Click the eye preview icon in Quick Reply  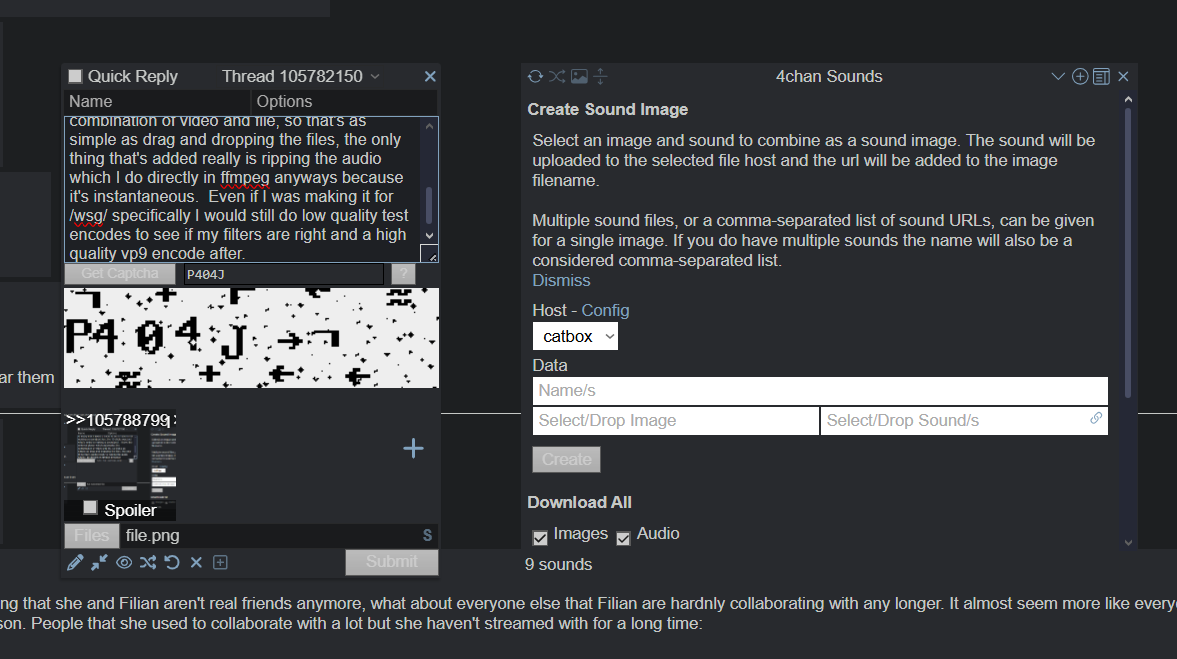point(124,562)
